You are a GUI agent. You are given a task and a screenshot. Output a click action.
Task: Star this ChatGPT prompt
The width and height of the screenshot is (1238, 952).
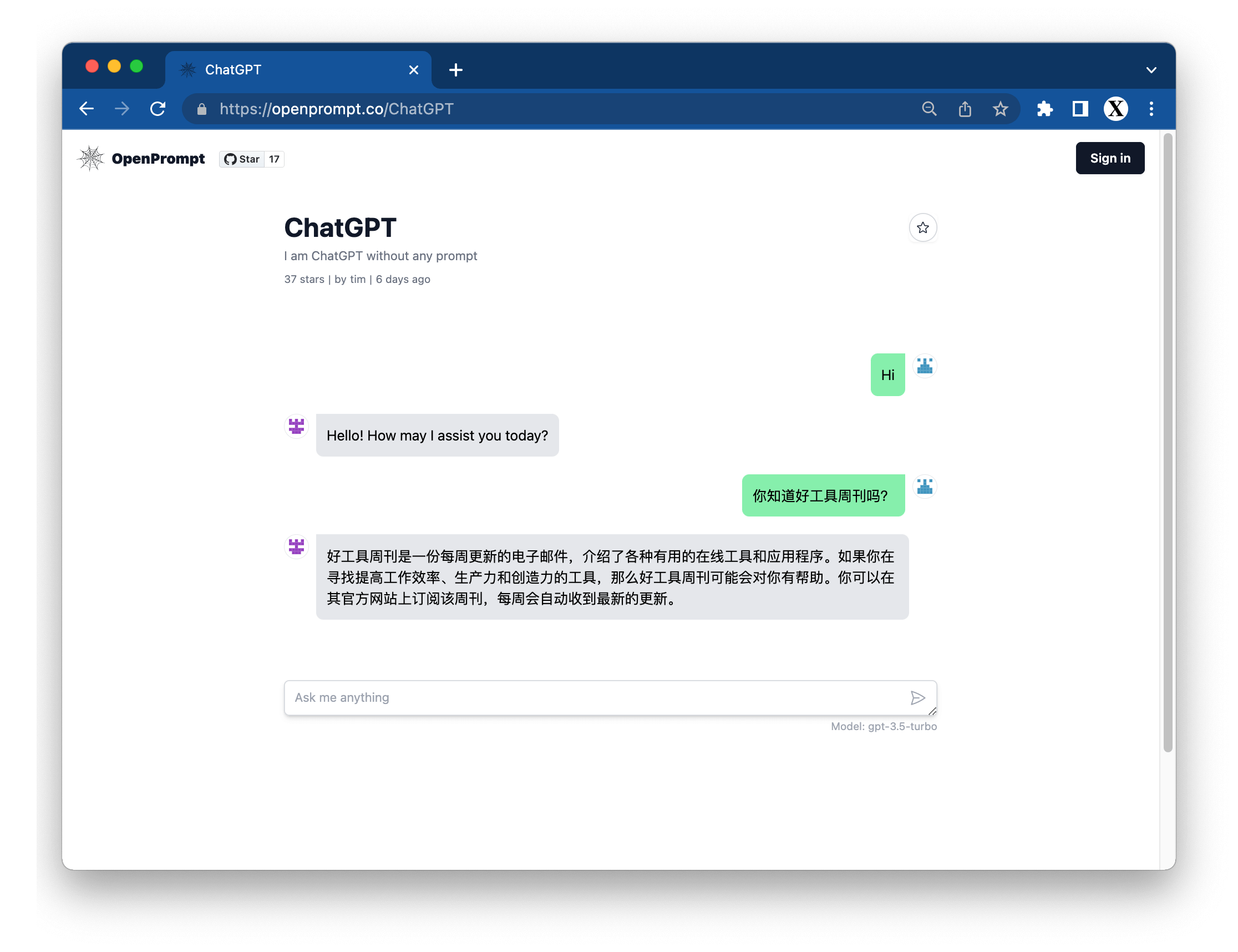coord(922,228)
